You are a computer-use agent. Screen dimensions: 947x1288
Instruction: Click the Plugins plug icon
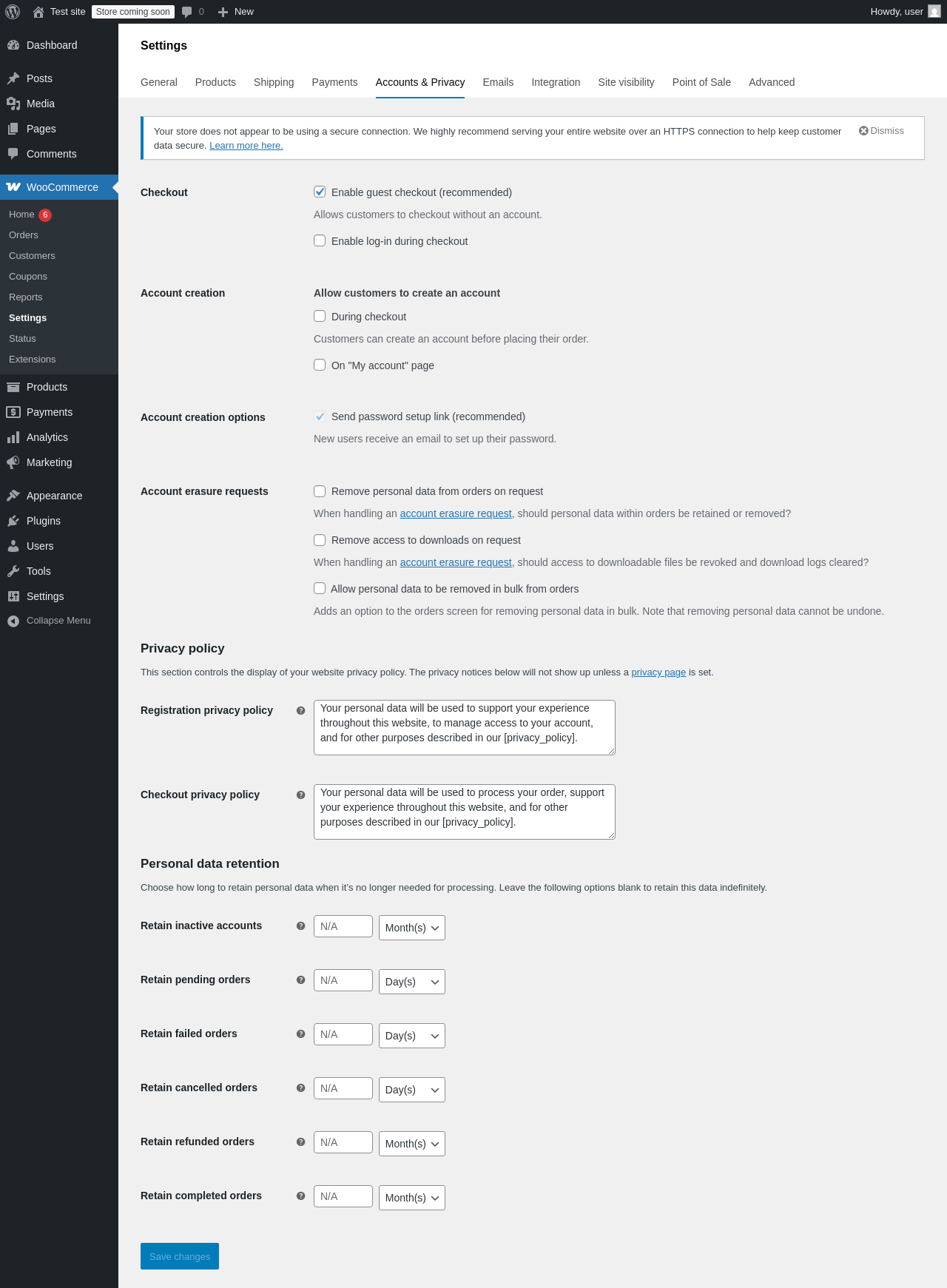tap(13, 521)
